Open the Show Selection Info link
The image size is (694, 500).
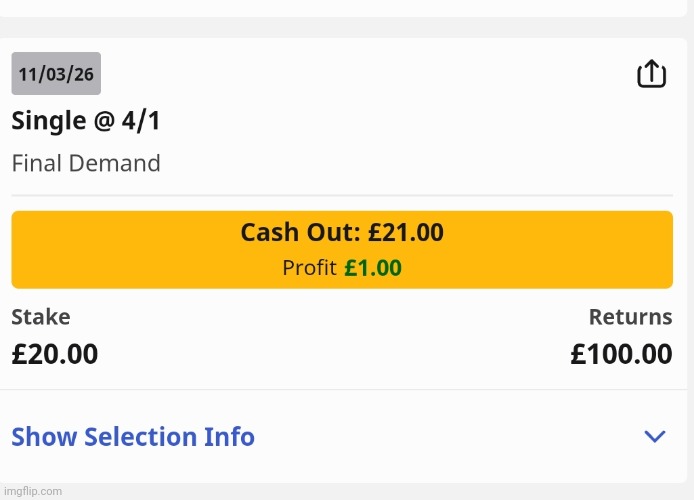133,437
